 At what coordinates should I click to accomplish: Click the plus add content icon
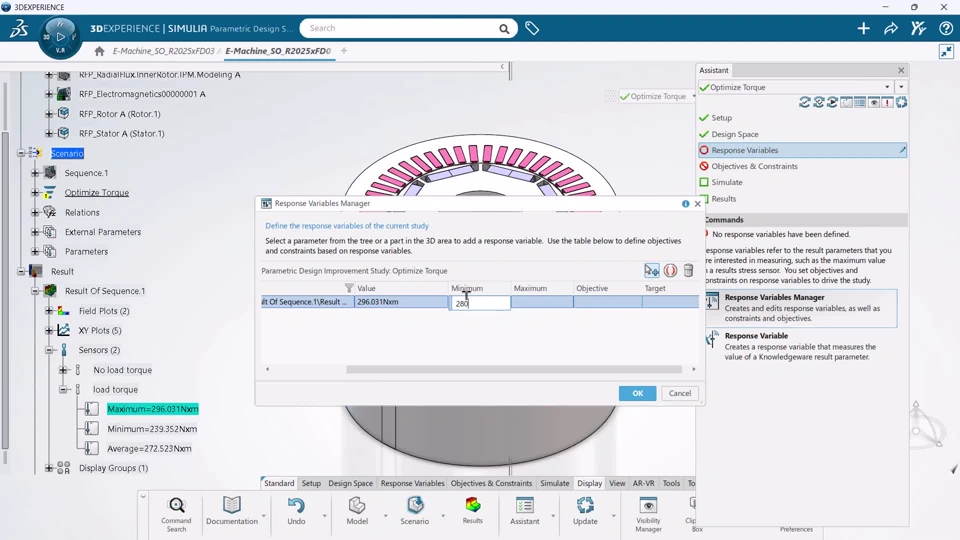click(x=863, y=28)
